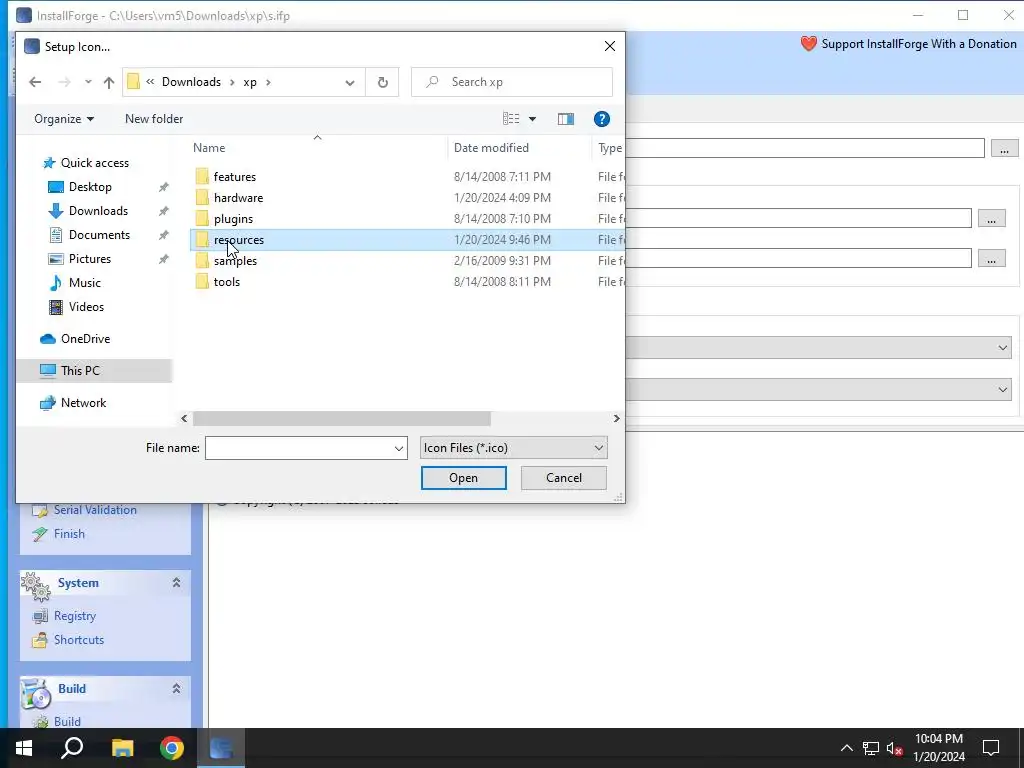Select xp in the address breadcrumb

point(250,82)
